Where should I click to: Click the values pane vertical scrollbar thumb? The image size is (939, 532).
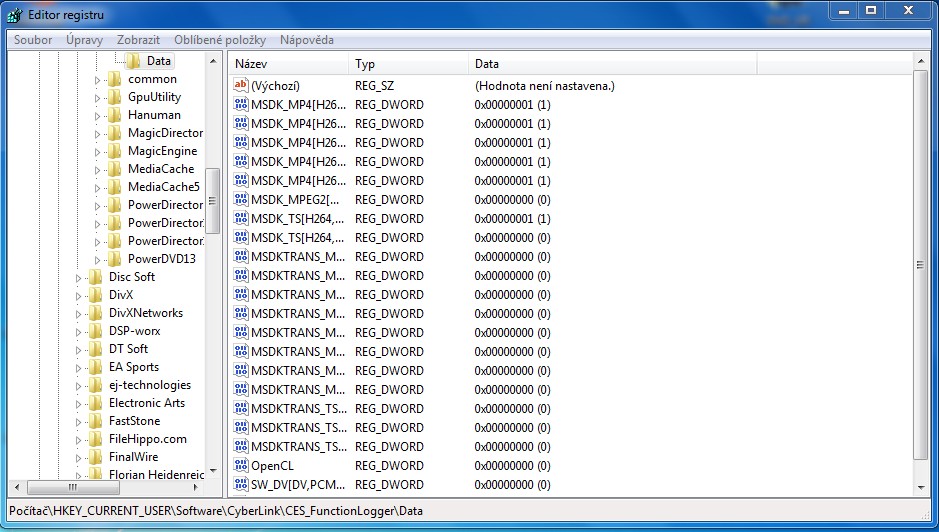[x=920, y=265]
